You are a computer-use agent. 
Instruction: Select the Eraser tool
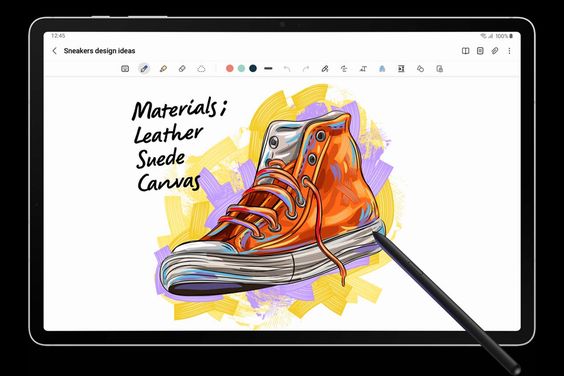182,68
